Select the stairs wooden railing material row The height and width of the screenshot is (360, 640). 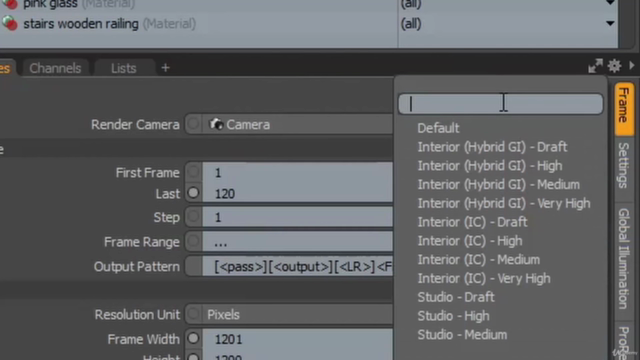(x=199, y=24)
